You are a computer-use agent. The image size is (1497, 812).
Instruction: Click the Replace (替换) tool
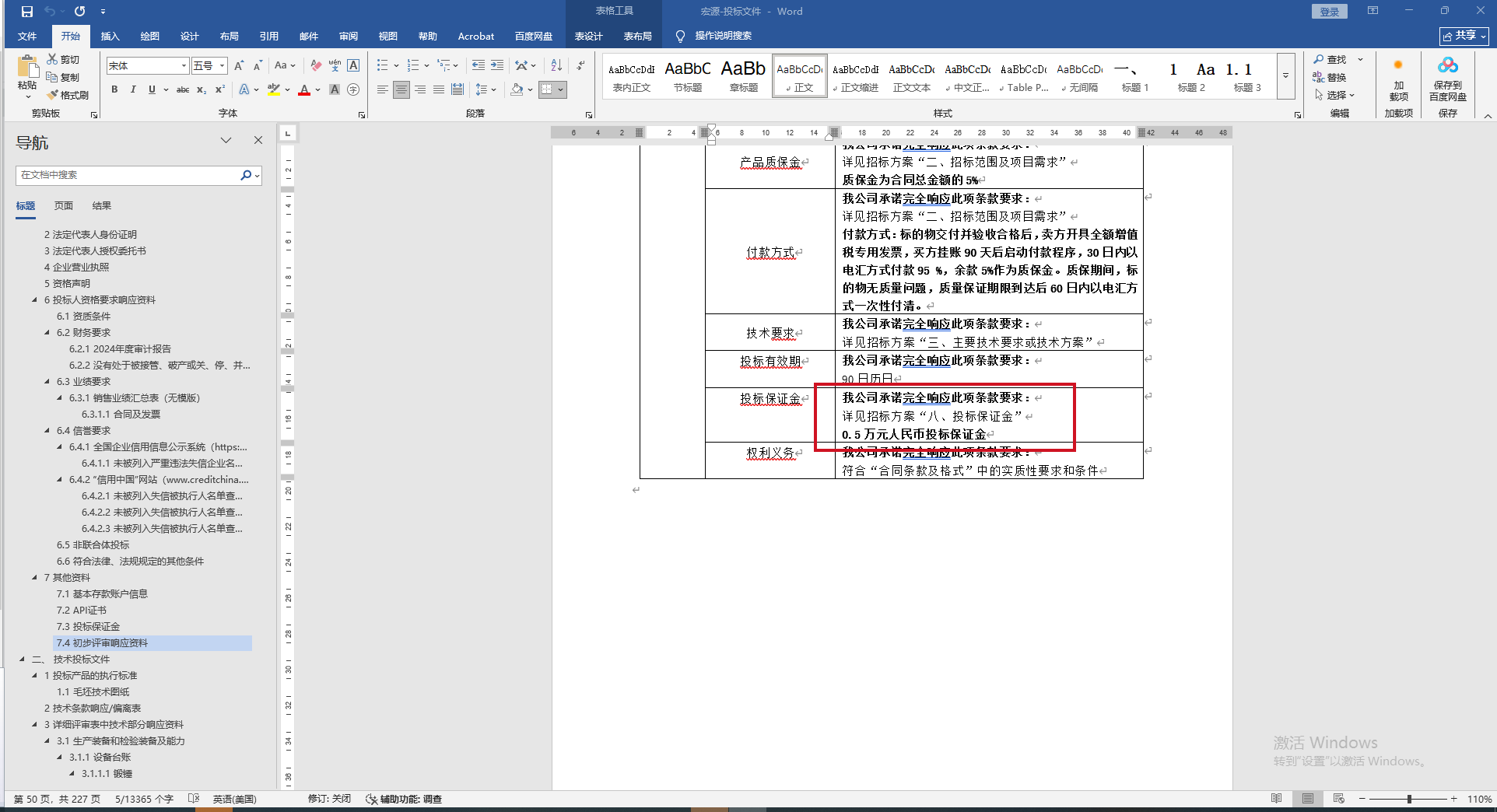pos(1330,77)
